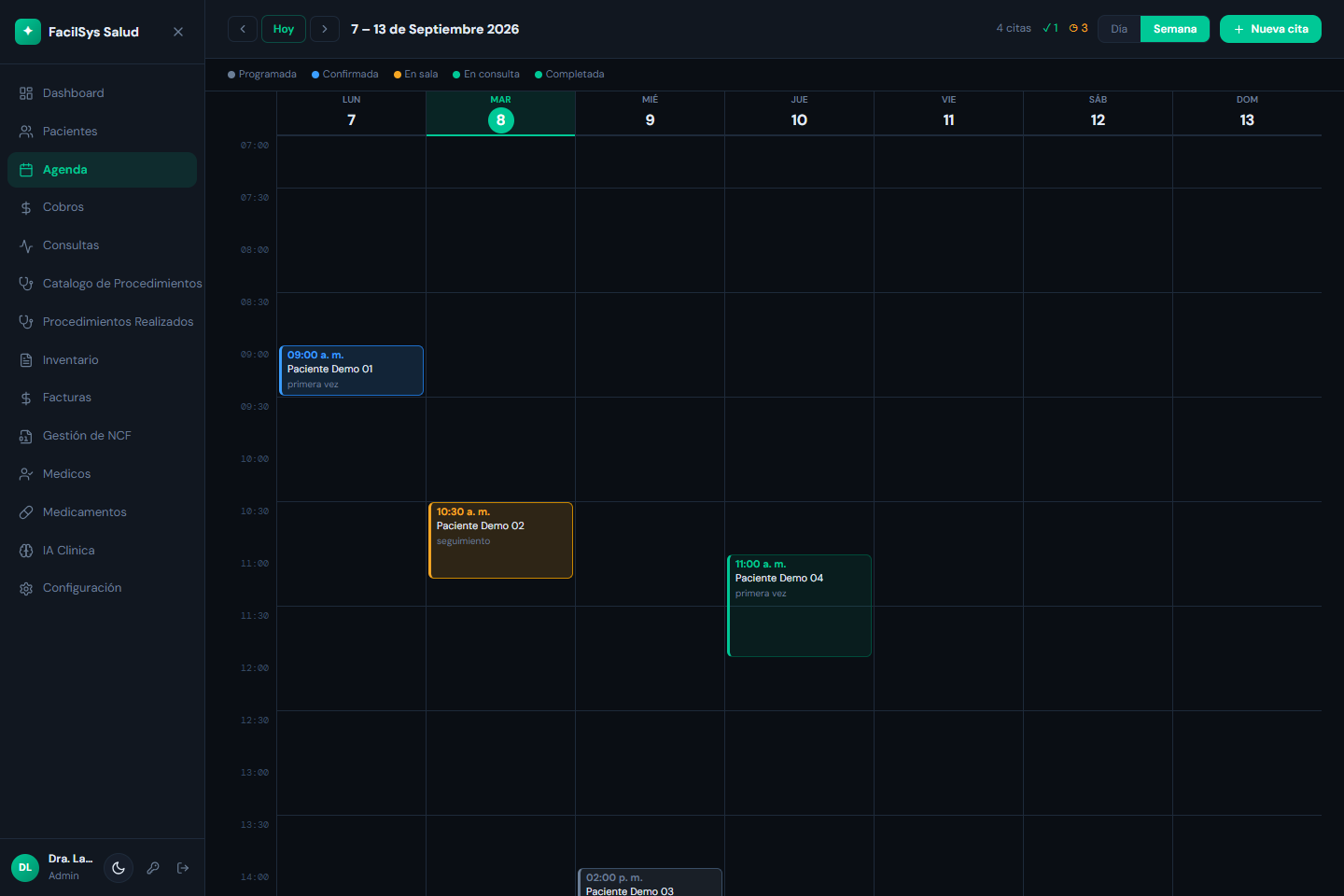Select the JUE 10 day header
This screenshot has height=896, width=1344.
pyautogui.click(x=799, y=113)
